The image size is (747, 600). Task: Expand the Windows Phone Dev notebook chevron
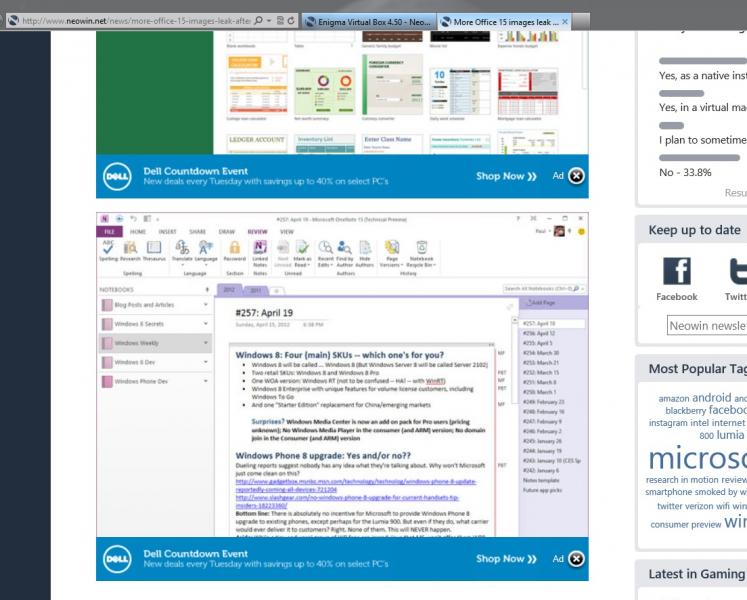206,381
